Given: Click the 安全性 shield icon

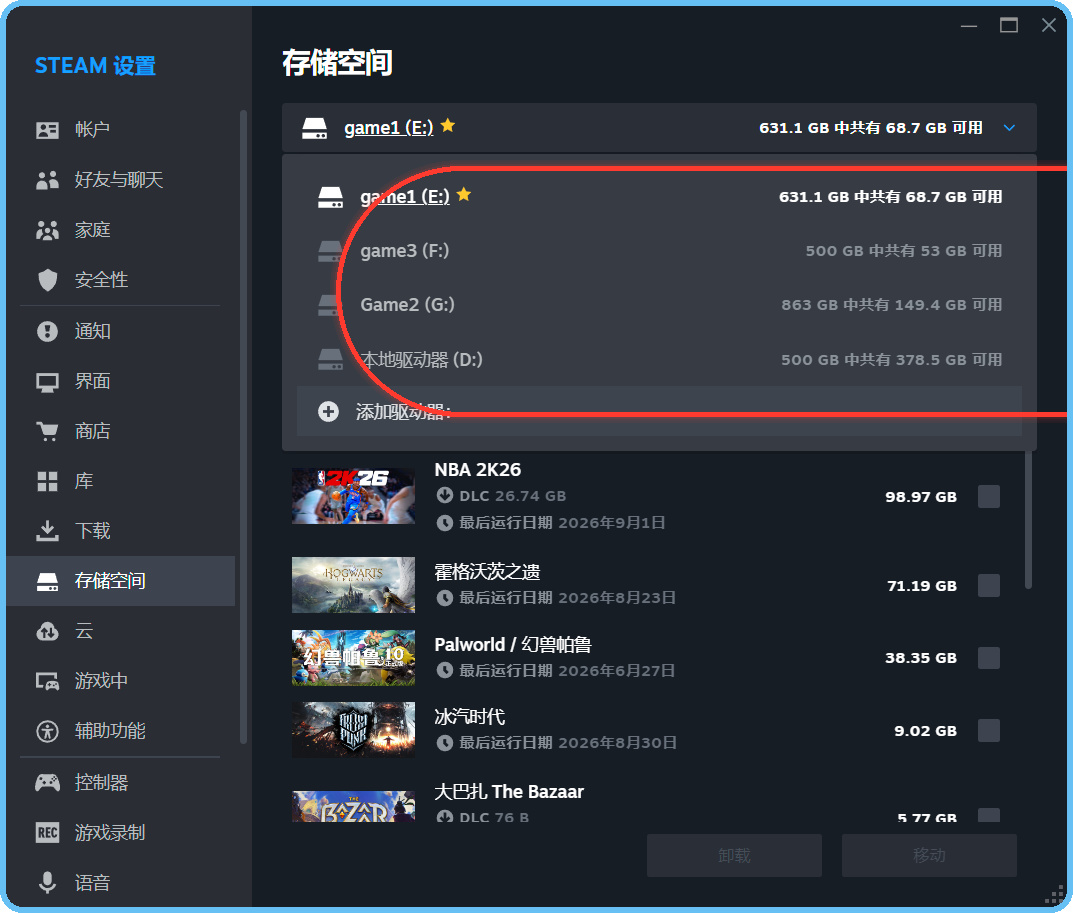Looking at the screenshot, I should point(47,280).
